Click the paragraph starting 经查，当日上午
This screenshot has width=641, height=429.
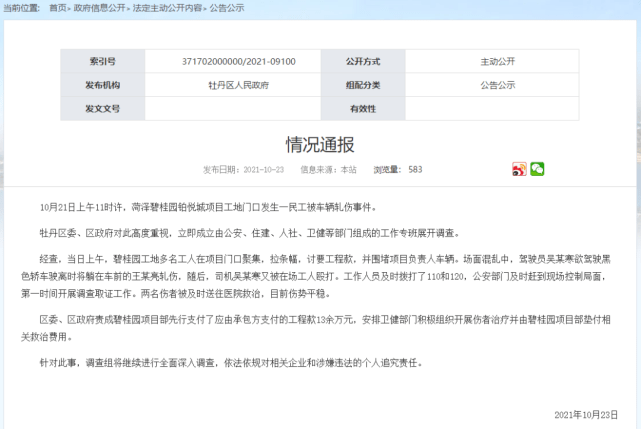(x=316, y=276)
